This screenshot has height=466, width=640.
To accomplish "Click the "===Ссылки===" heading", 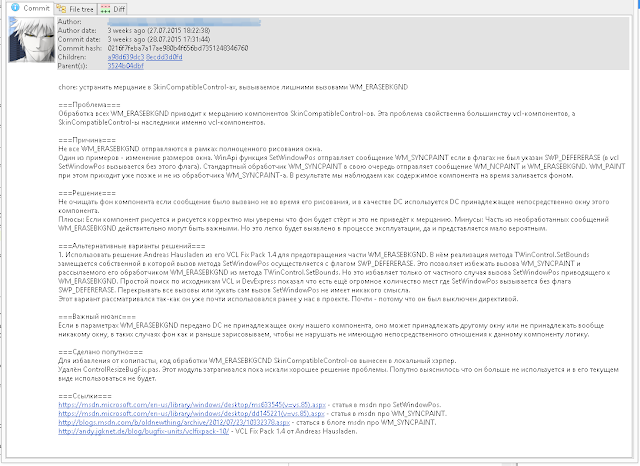I will pos(85,396).
